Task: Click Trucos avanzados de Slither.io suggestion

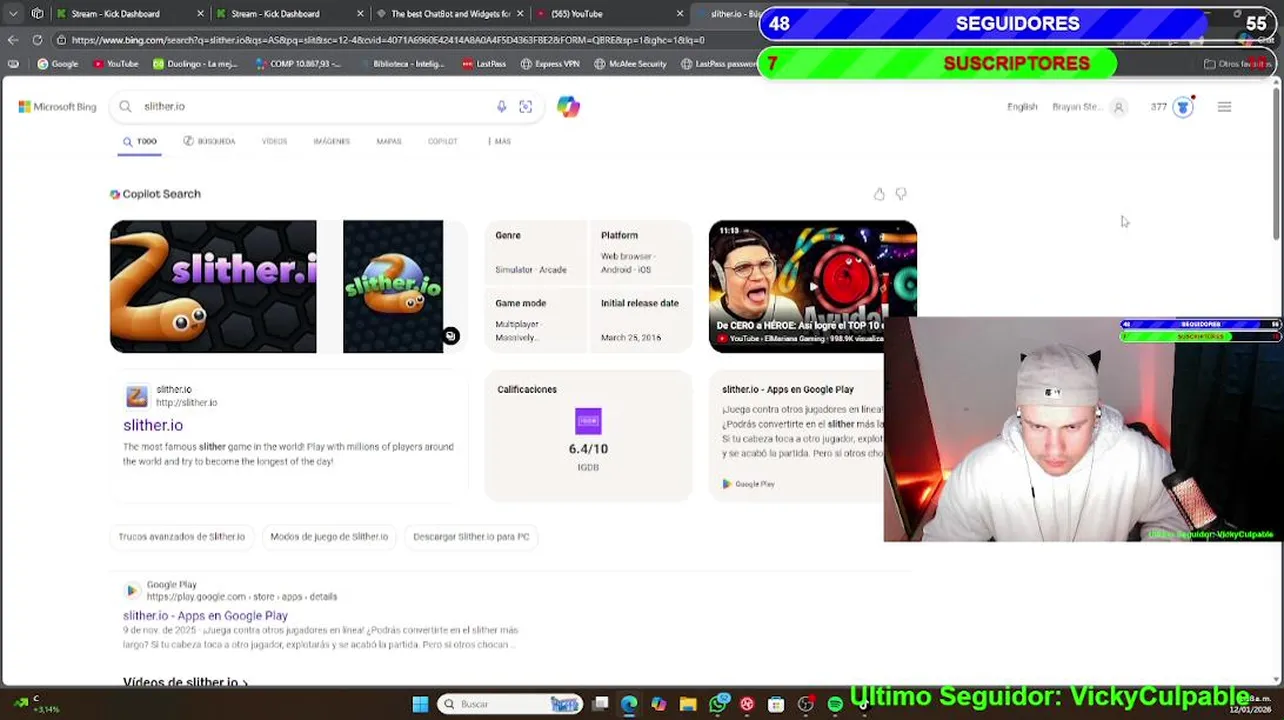Action: 181,537
